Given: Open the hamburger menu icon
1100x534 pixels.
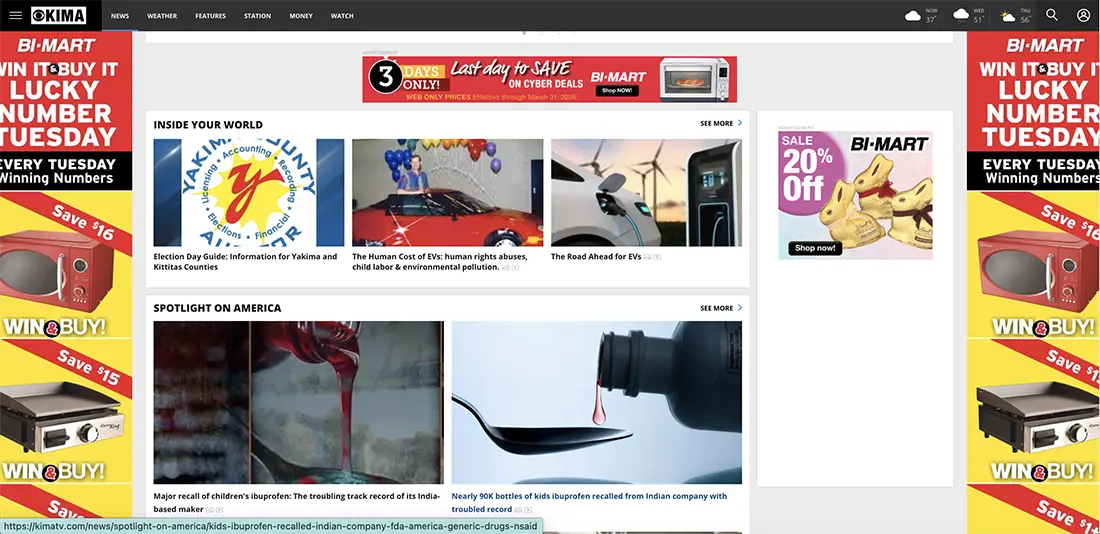Looking at the screenshot, I should [x=15, y=15].
